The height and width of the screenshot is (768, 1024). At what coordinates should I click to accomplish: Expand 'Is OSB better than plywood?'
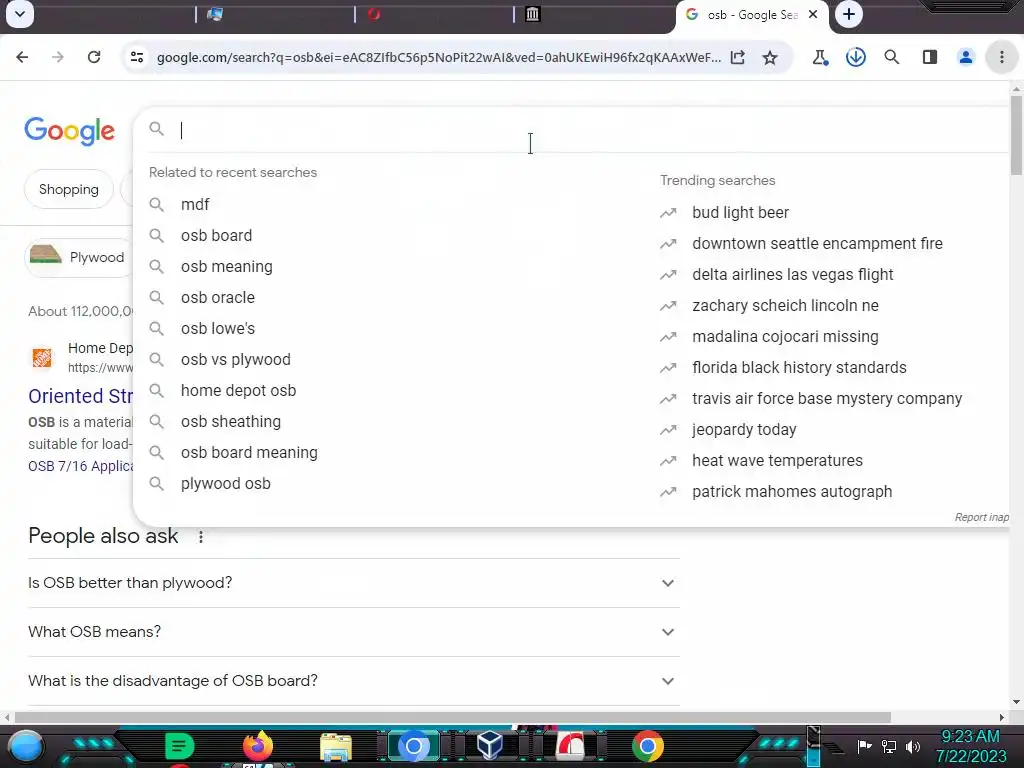pyautogui.click(x=353, y=583)
